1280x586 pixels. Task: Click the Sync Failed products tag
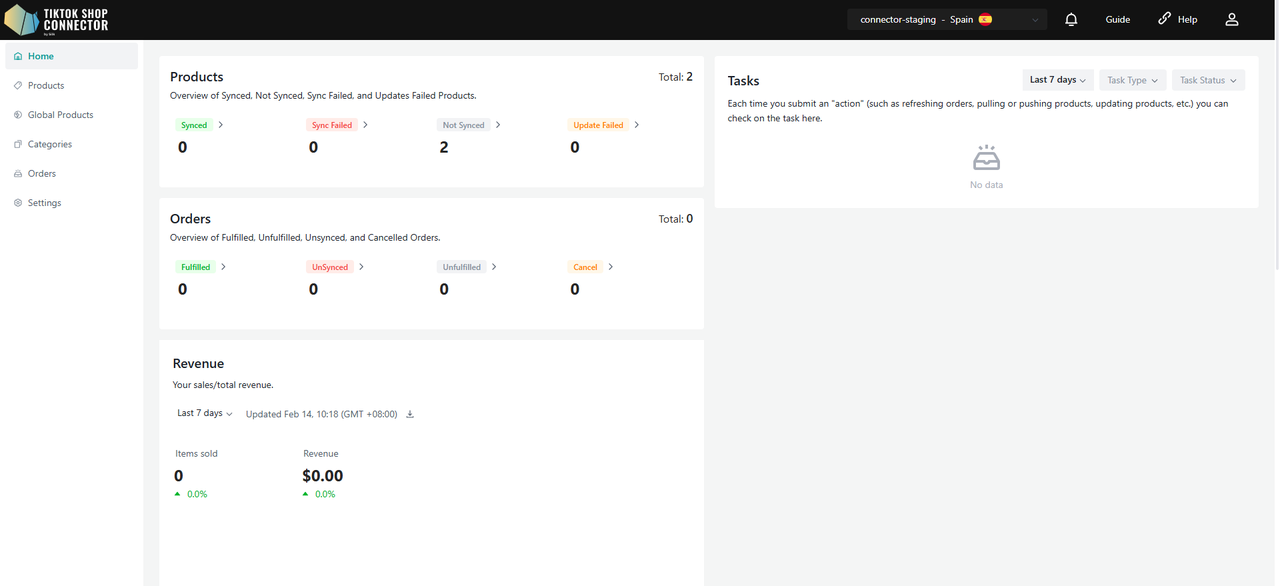tap(332, 126)
